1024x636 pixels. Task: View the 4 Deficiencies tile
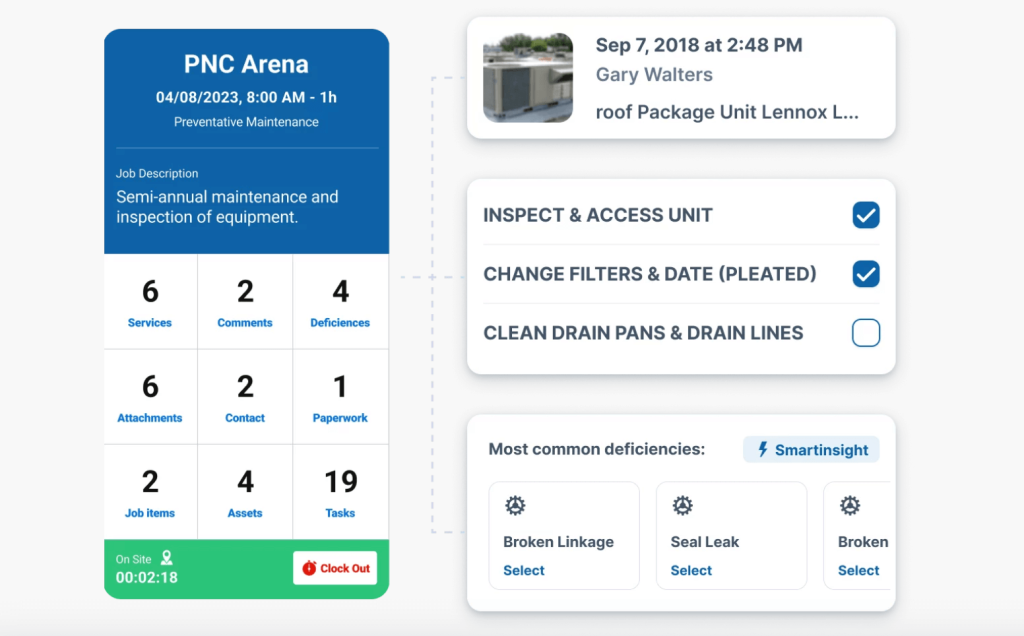pos(340,302)
